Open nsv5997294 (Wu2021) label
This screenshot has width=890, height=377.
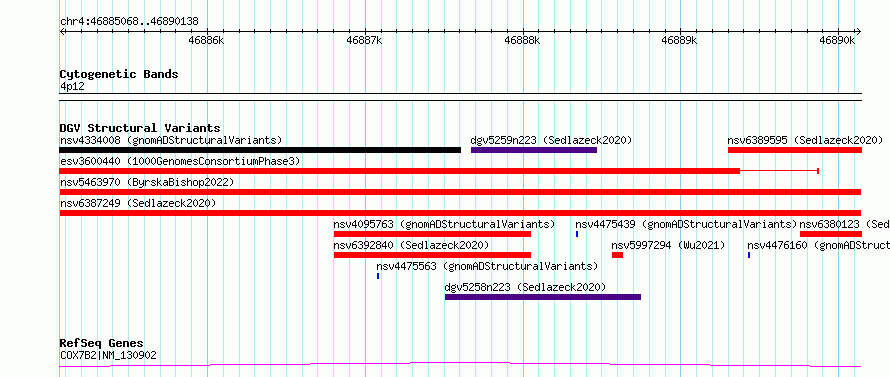tap(669, 245)
